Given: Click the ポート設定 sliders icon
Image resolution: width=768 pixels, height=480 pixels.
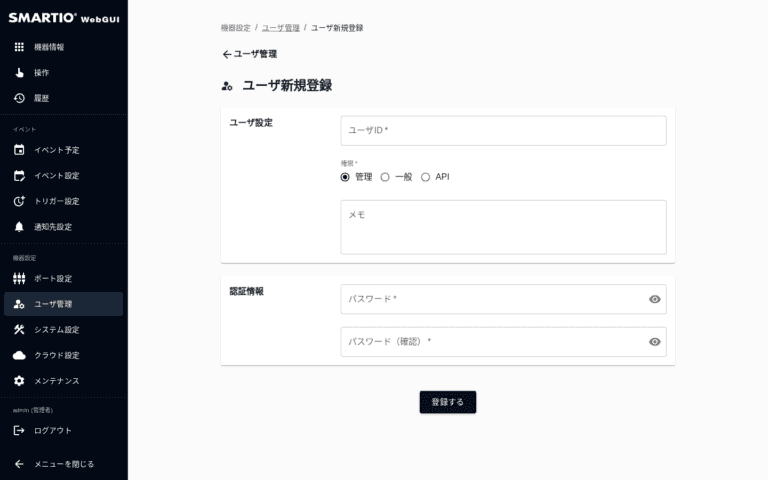Looking at the screenshot, I should point(19,278).
